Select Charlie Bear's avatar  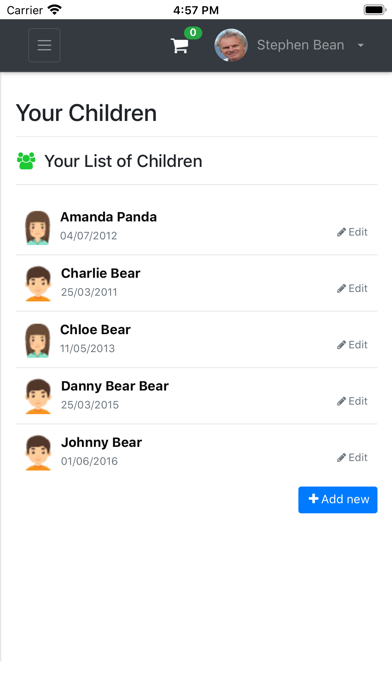click(38, 284)
